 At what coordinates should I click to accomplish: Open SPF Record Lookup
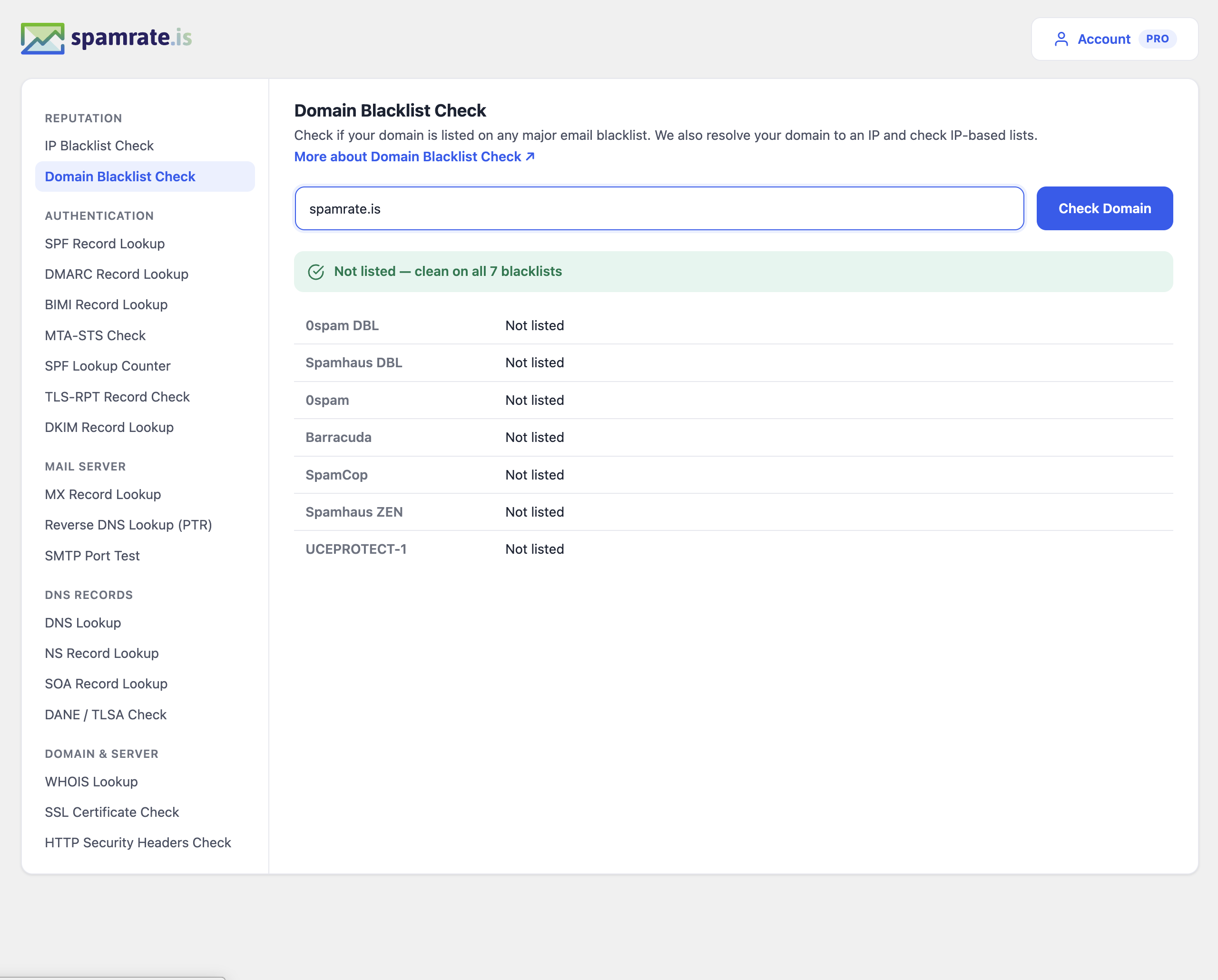pyautogui.click(x=105, y=244)
